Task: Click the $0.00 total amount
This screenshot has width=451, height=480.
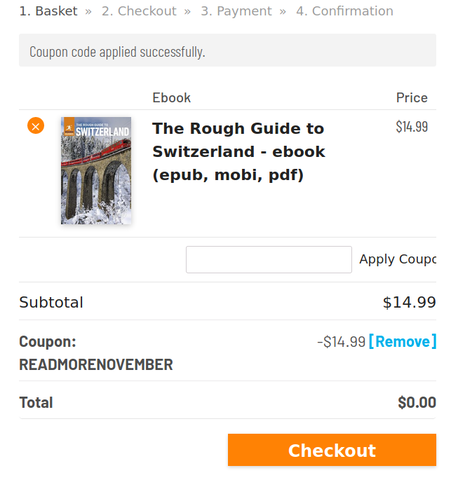Action: pyautogui.click(x=417, y=403)
